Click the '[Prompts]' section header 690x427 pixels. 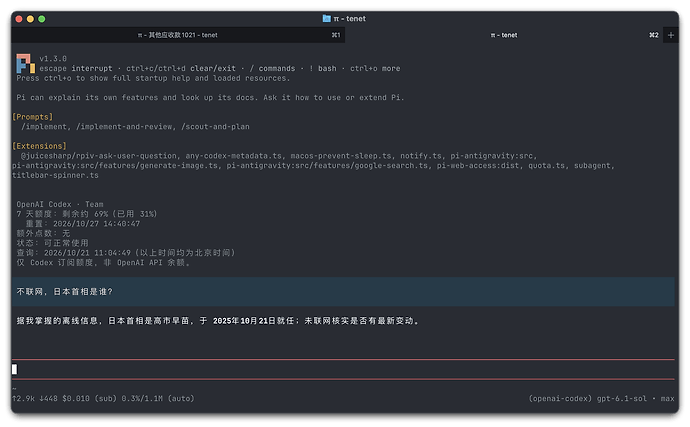coord(33,117)
